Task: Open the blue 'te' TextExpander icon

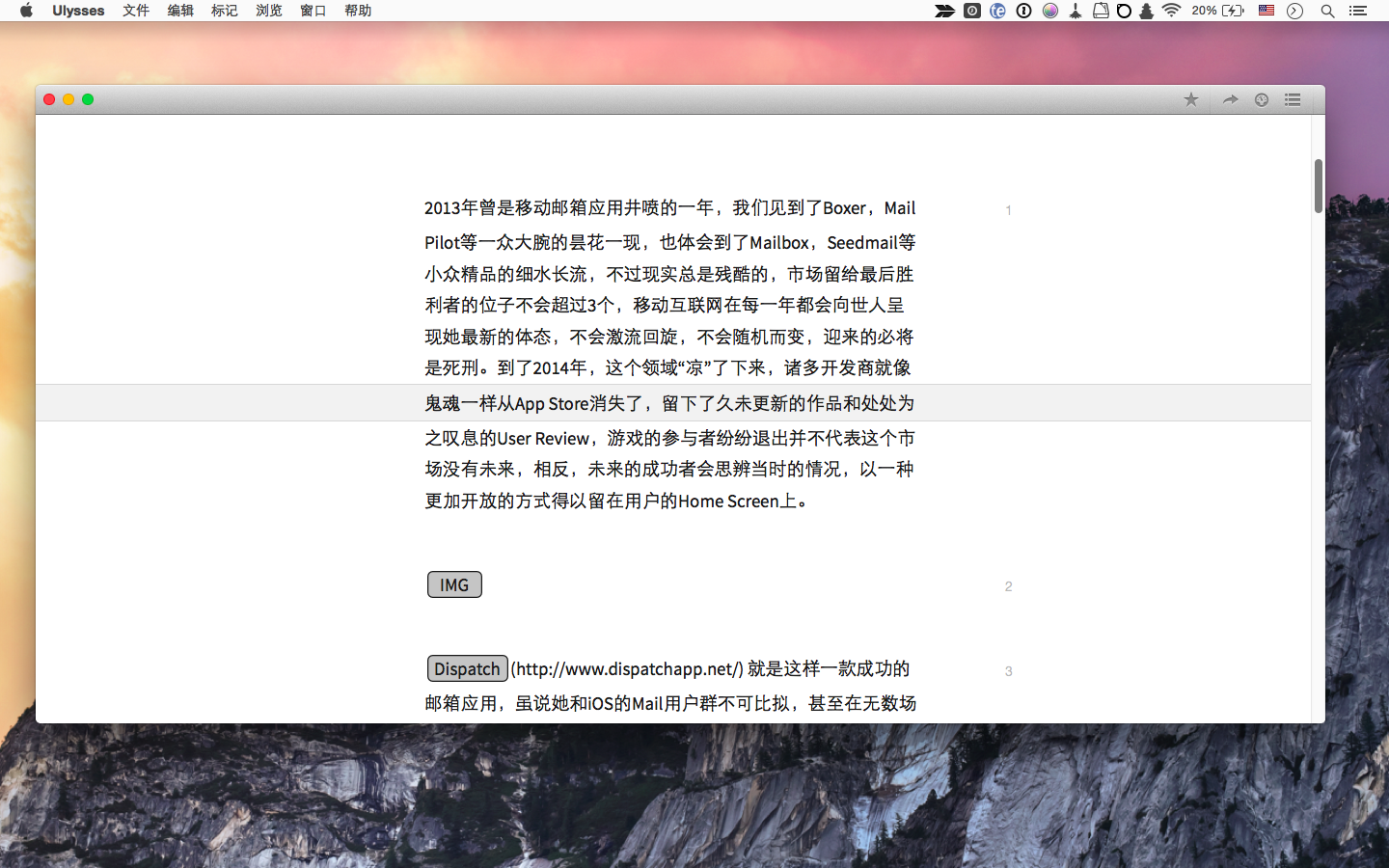Action: [x=998, y=11]
